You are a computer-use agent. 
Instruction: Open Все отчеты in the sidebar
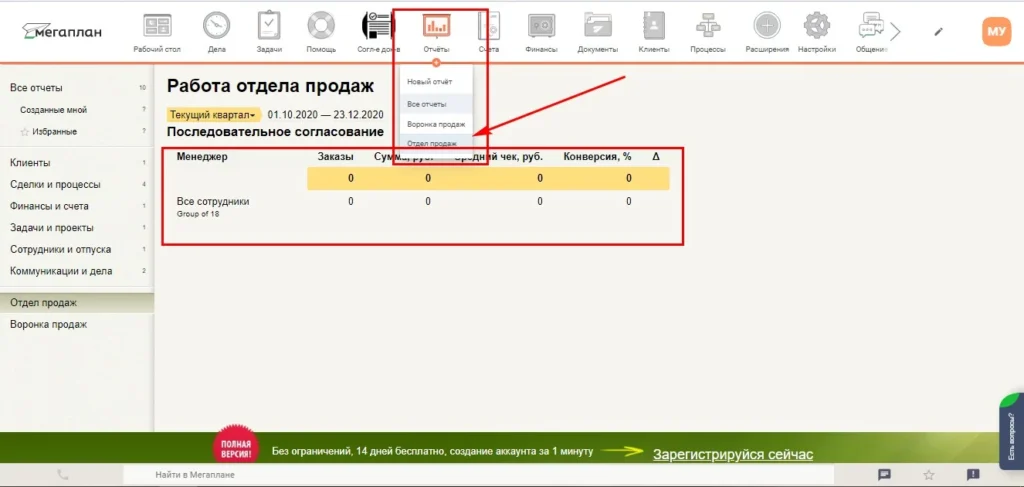tap(37, 88)
